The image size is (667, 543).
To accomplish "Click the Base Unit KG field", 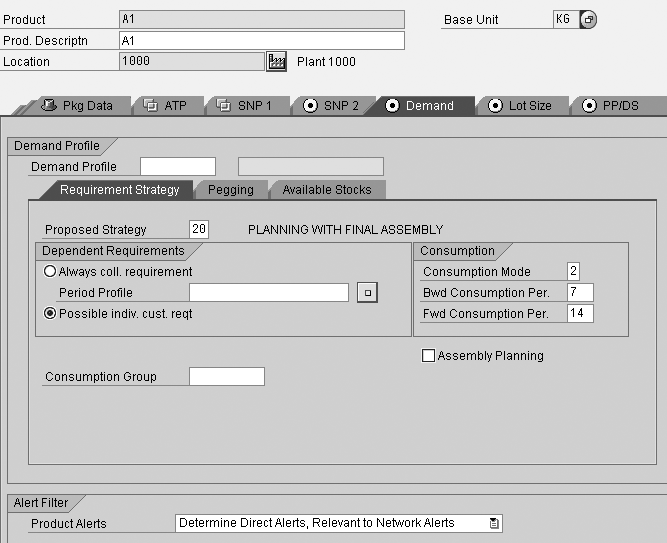I will [x=566, y=19].
